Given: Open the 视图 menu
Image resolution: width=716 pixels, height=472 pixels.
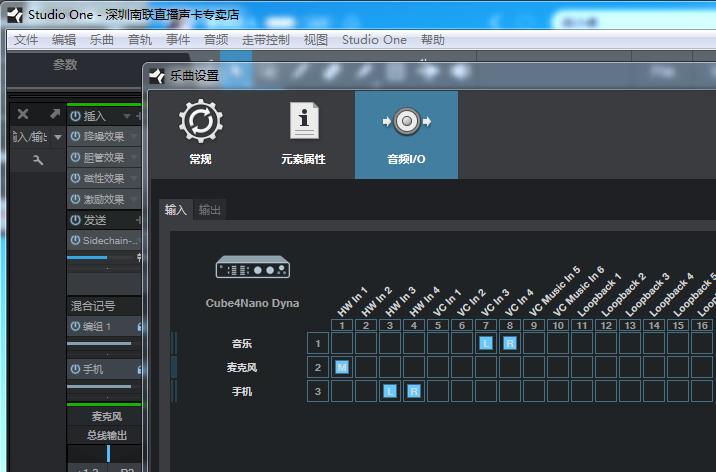Looking at the screenshot, I should click(x=316, y=40).
